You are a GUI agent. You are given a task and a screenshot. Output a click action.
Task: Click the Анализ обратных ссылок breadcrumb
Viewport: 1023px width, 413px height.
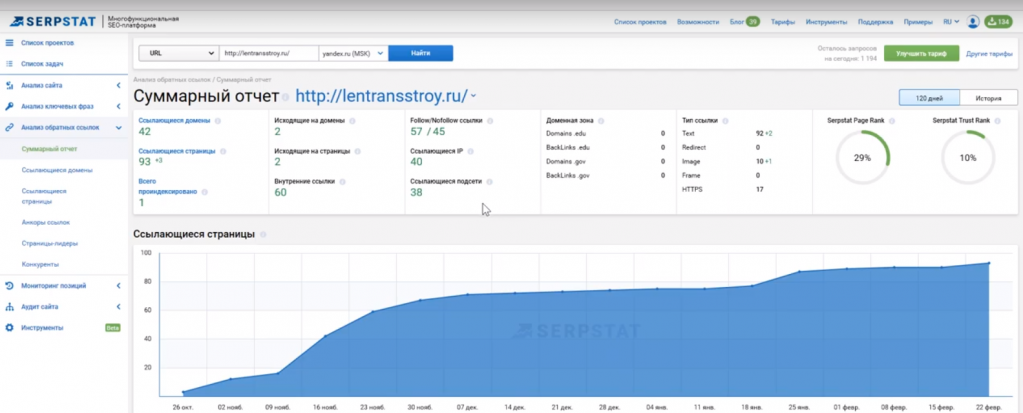[172, 80]
